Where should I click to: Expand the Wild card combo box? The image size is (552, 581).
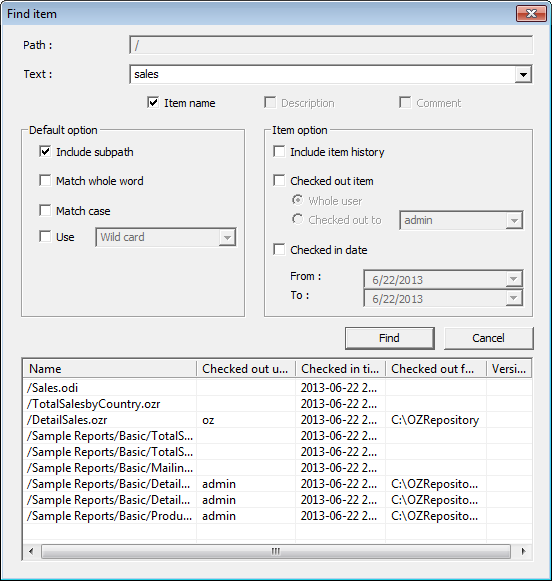point(227,238)
